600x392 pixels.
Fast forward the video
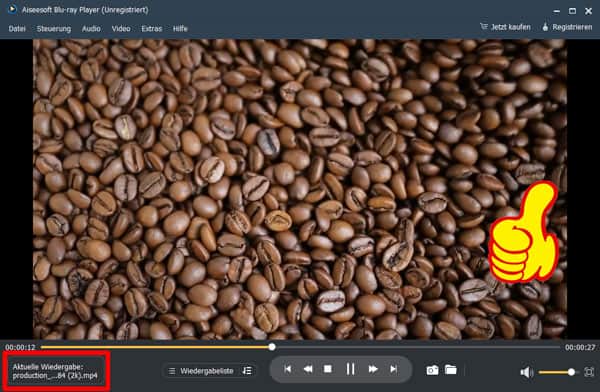tap(373, 369)
